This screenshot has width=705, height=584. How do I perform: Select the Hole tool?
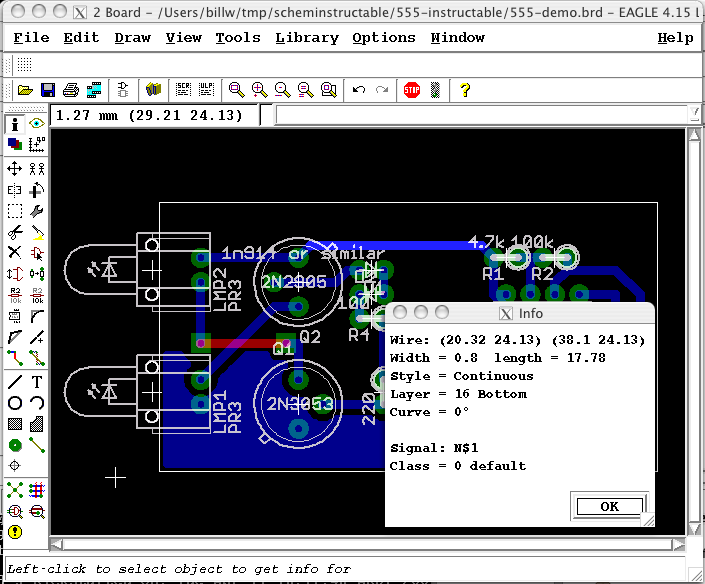[x=15, y=466]
